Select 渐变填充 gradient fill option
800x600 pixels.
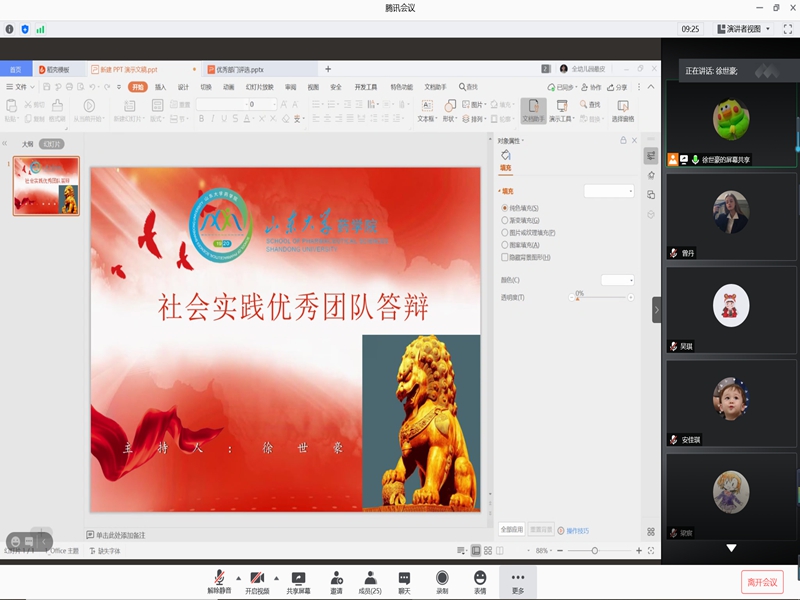pyautogui.click(x=504, y=220)
